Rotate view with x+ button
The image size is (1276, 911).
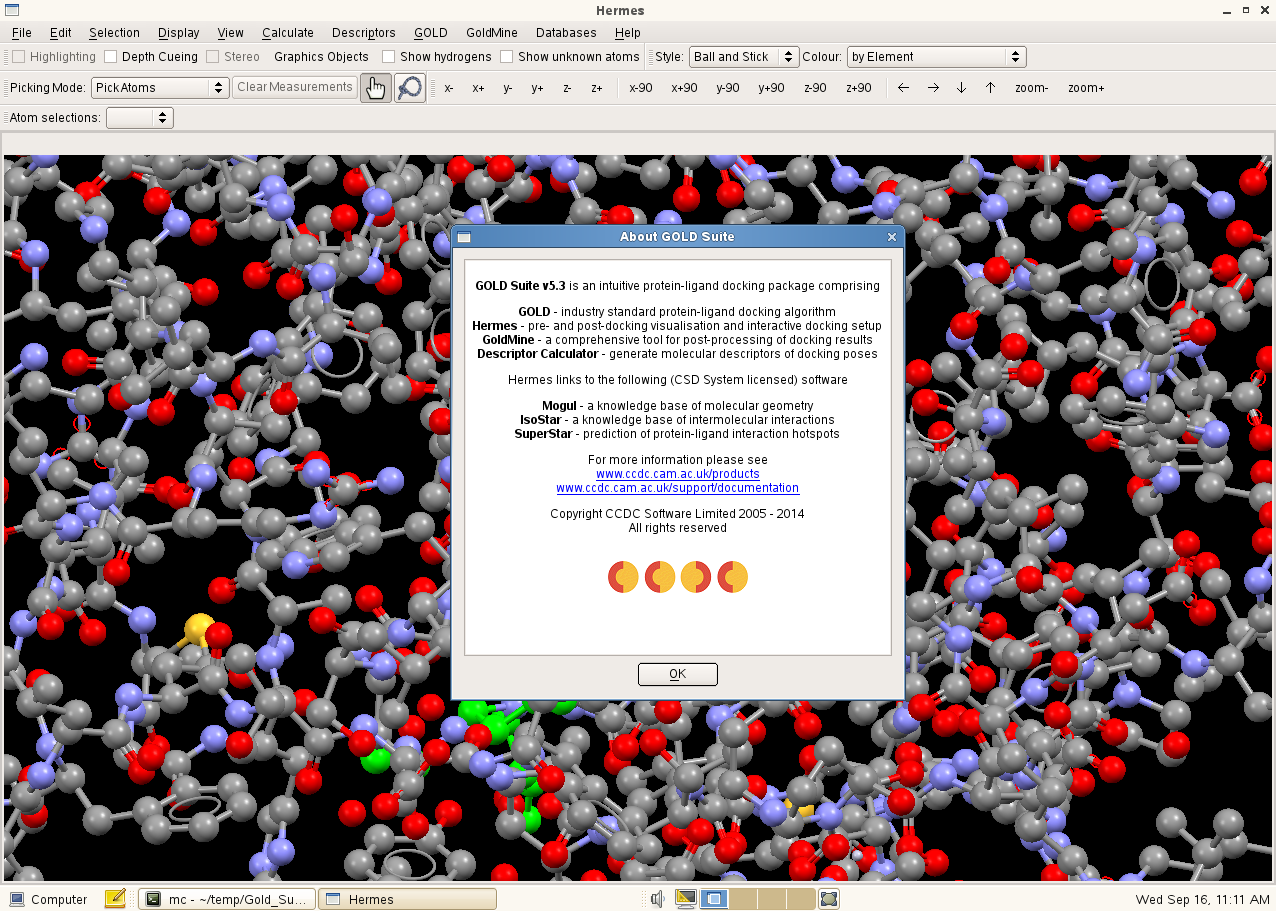(478, 88)
